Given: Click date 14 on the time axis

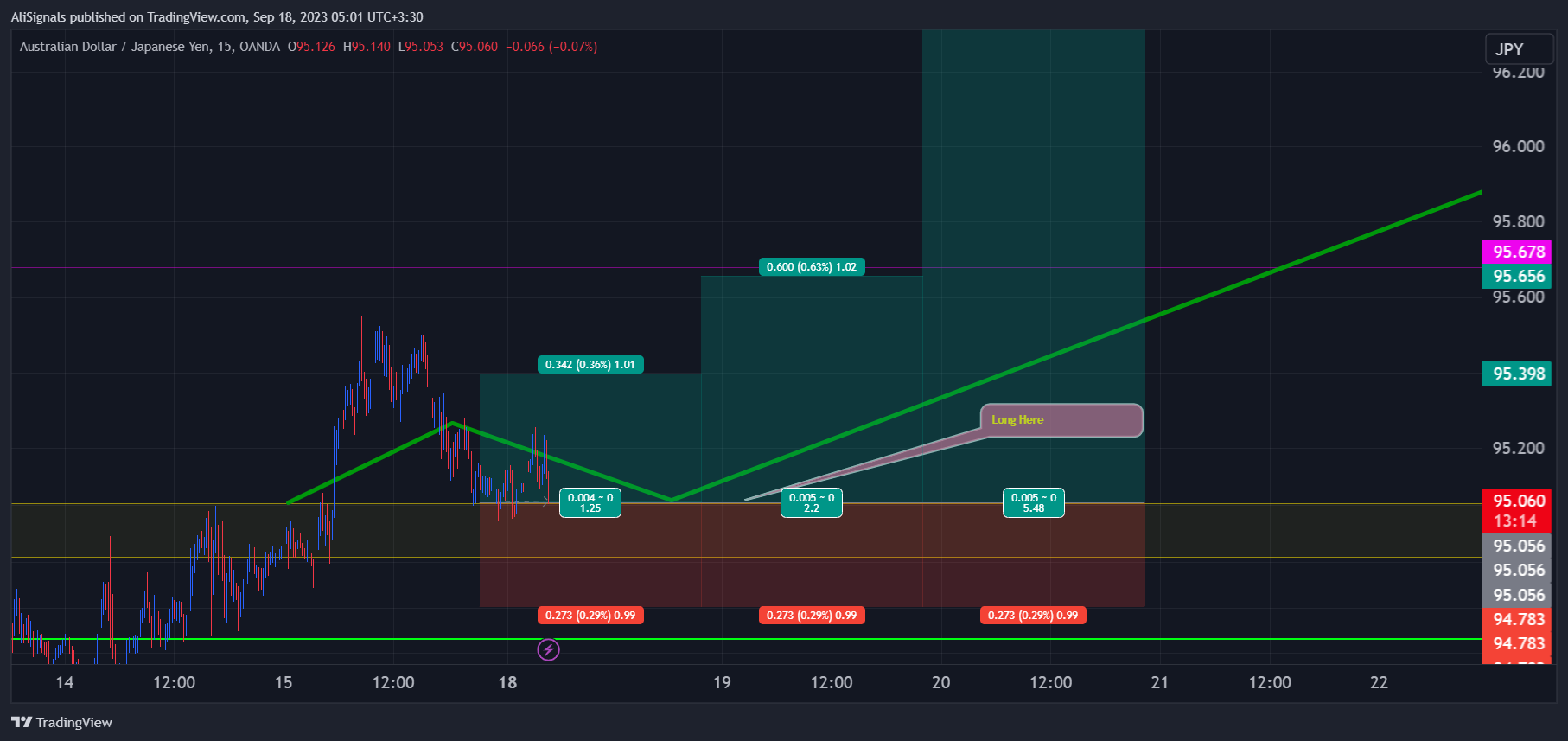Looking at the screenshot, I should click(65, 683).
